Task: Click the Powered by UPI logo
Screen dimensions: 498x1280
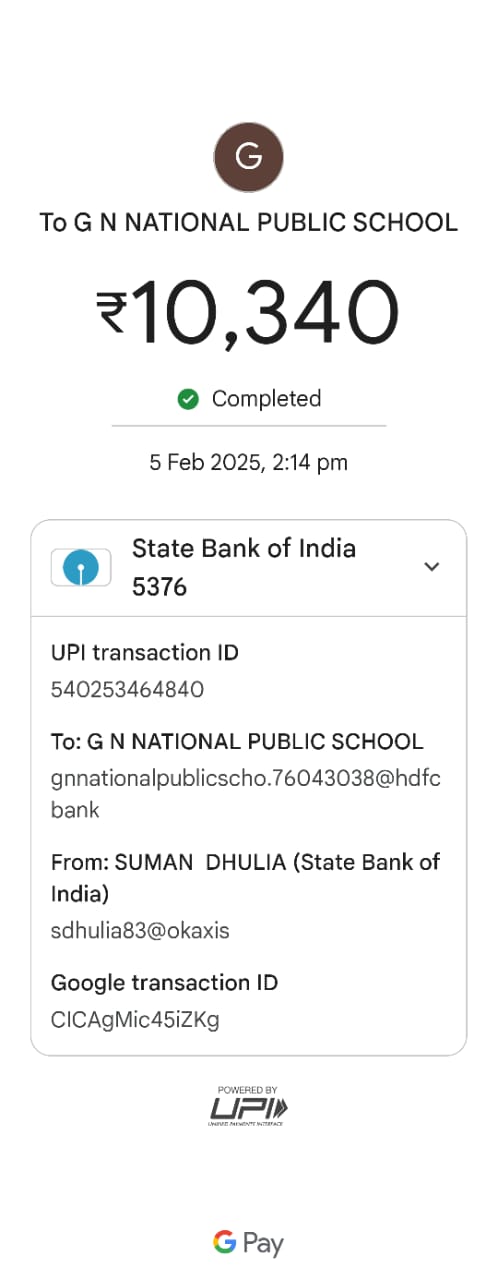Action: click(249, 1106)
